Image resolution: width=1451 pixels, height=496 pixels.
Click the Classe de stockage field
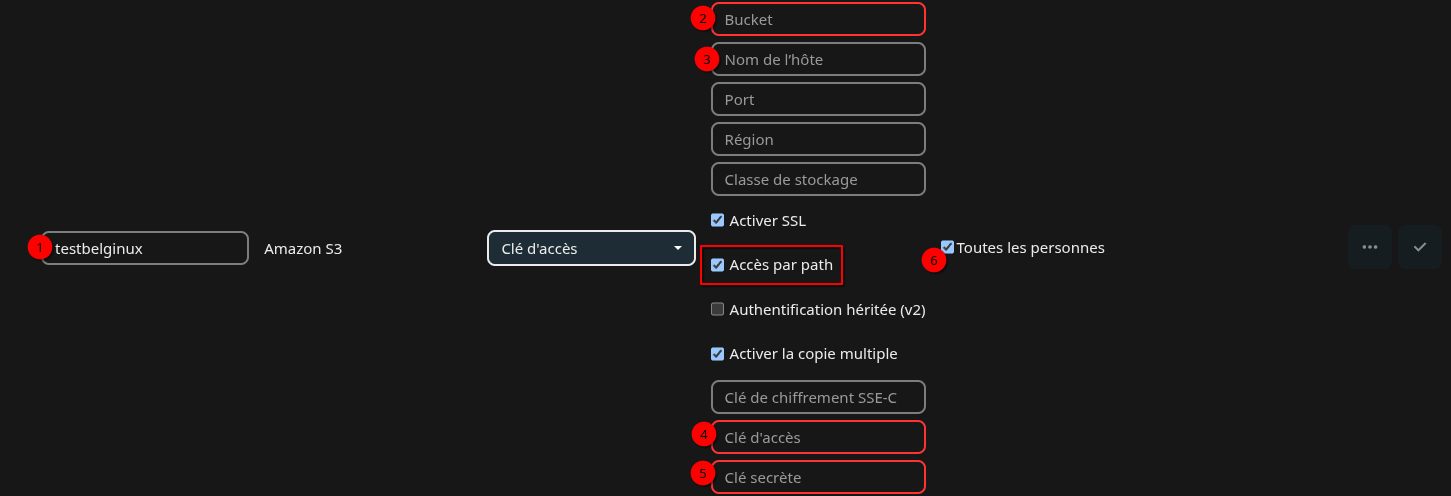(818, 179)
